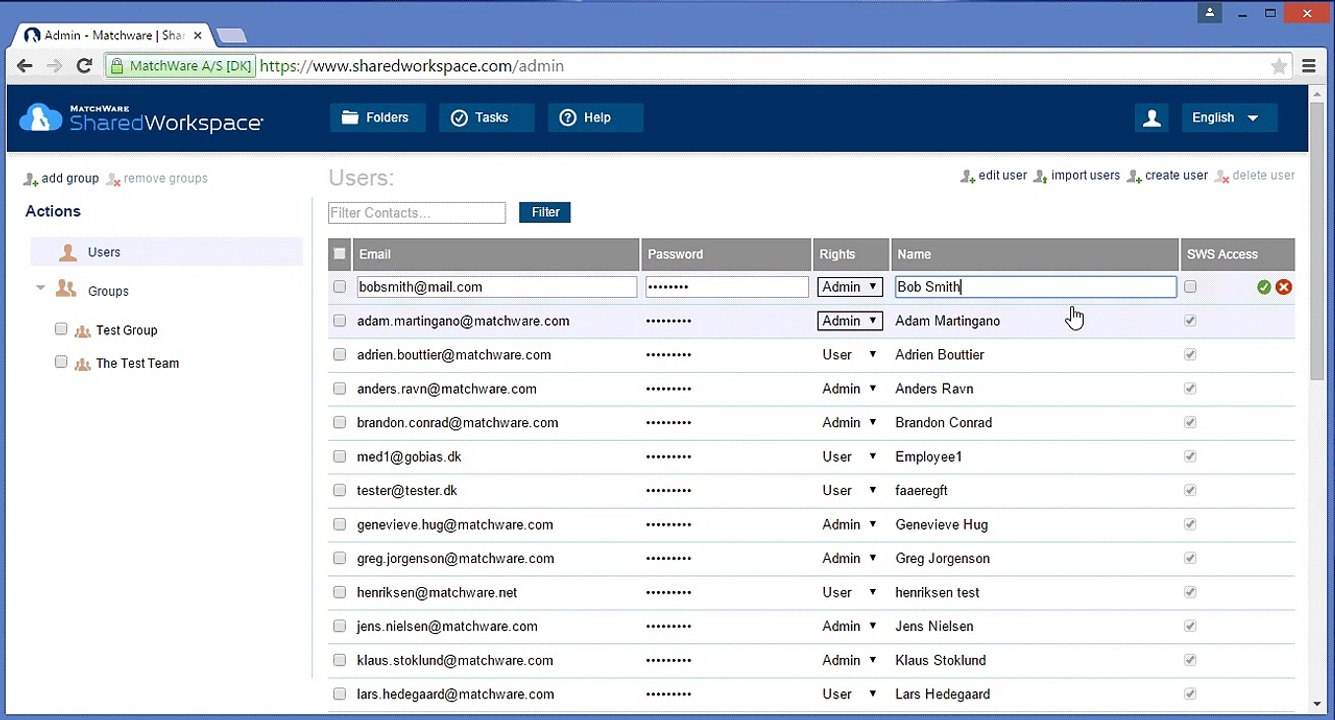Click the Name column header
1335x720 pixels.
pos(1035,254)
